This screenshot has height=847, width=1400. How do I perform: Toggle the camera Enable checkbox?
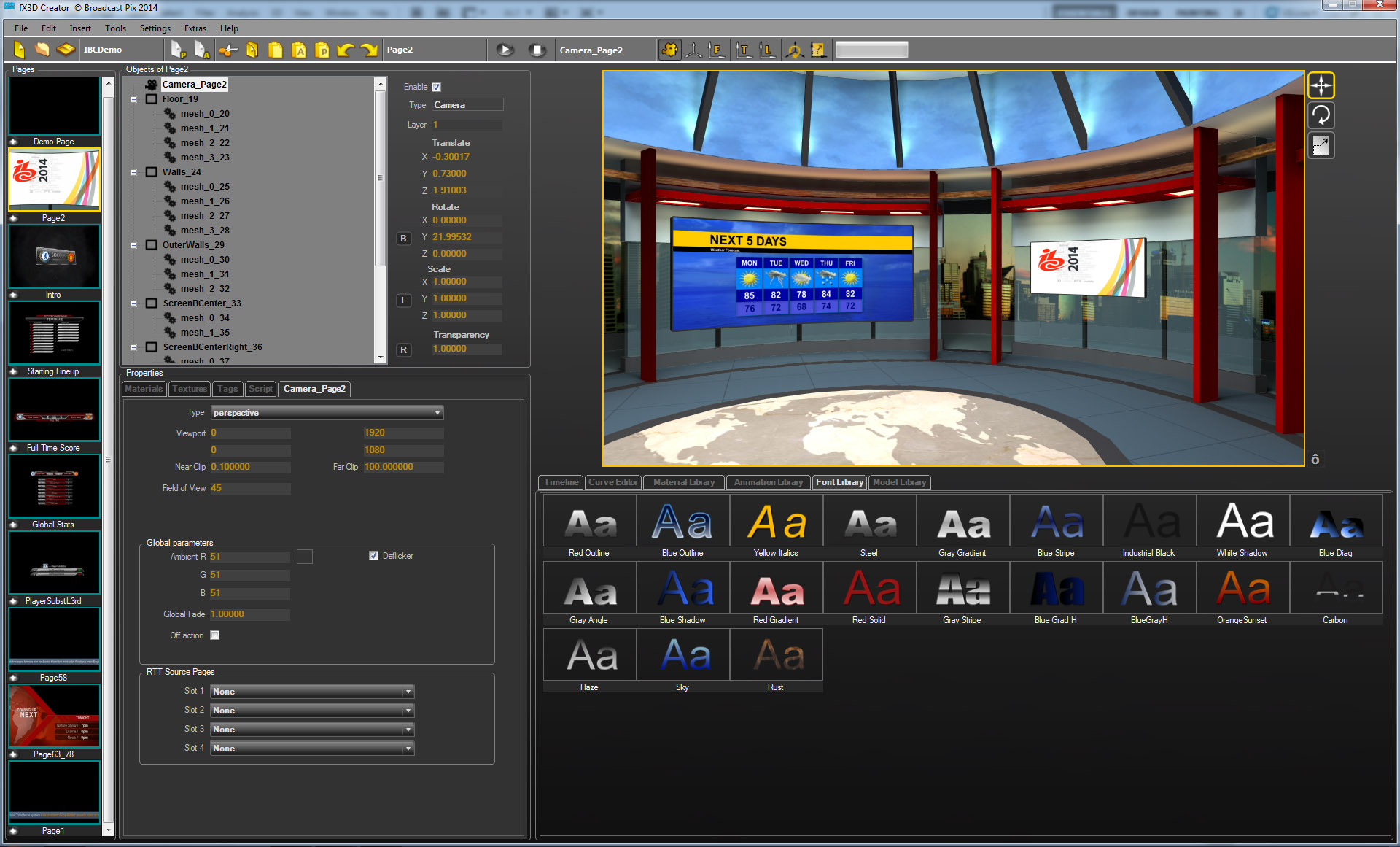click(436, 87)
